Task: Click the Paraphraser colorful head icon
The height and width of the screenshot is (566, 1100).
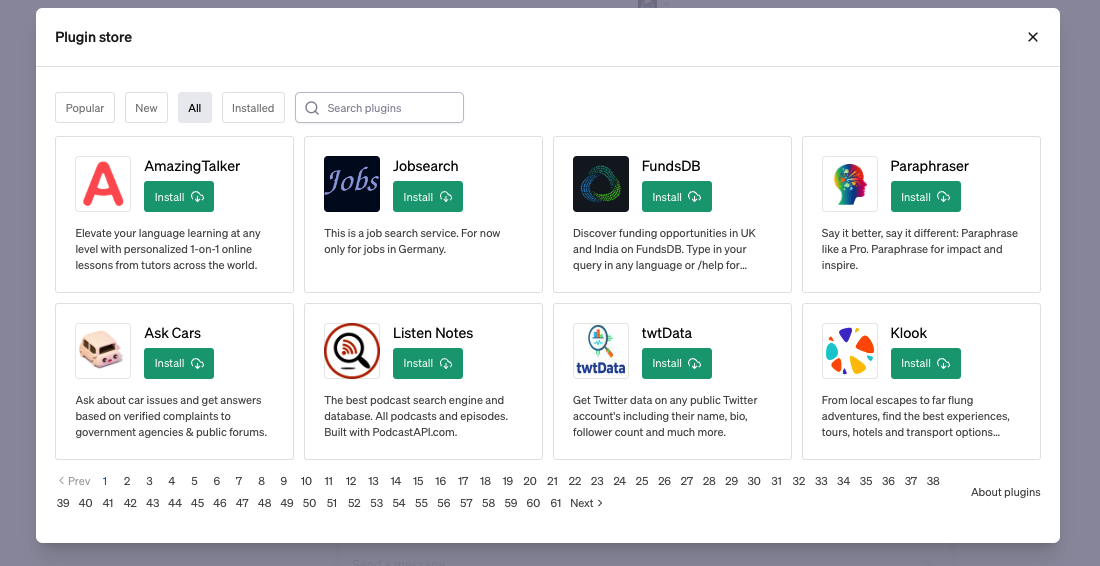Action: tap(850, 184)
